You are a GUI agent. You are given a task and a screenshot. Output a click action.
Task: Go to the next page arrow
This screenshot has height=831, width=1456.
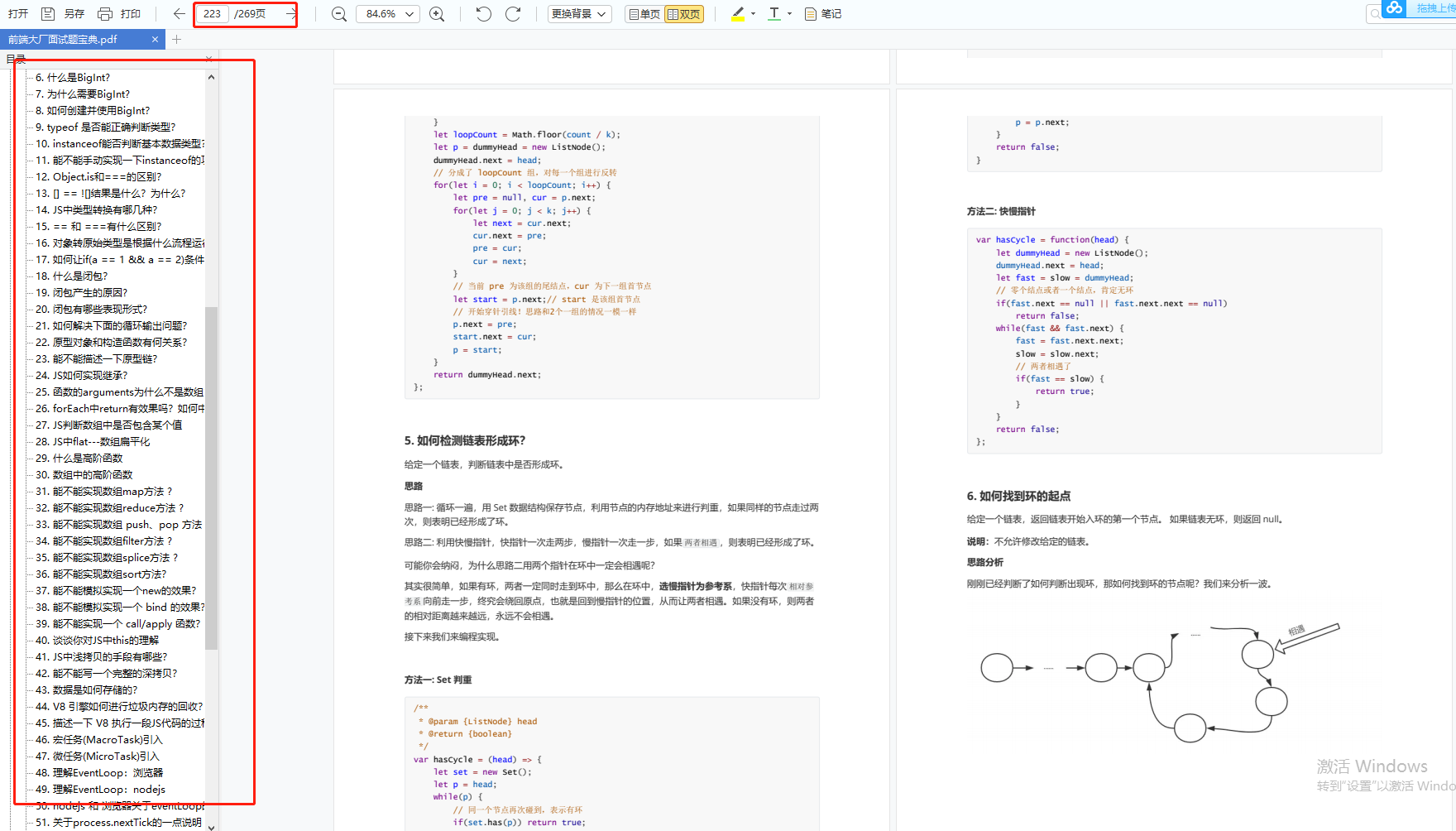click(x=290, y=13)
